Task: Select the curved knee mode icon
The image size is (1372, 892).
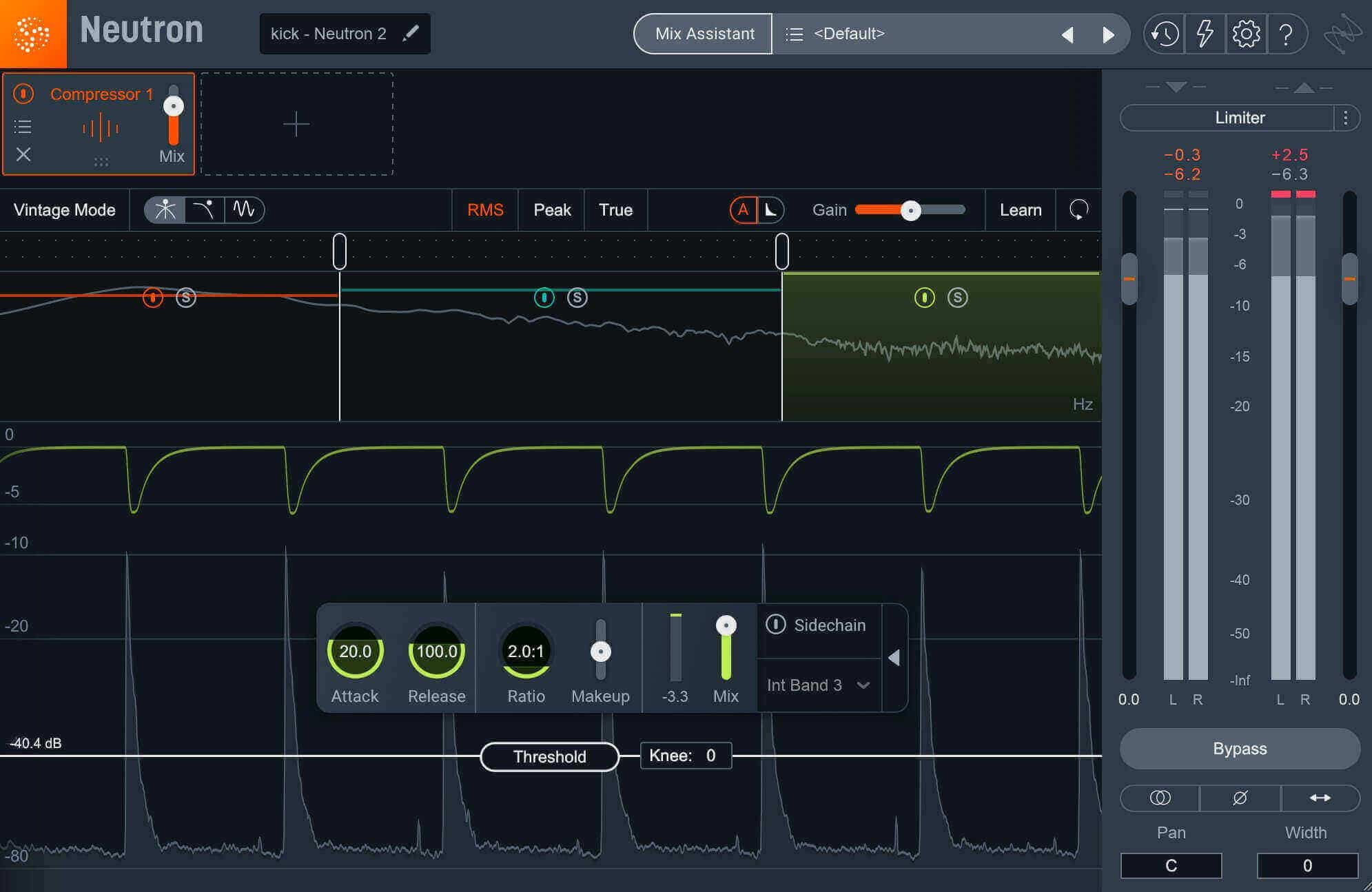Action: (204, 209)
